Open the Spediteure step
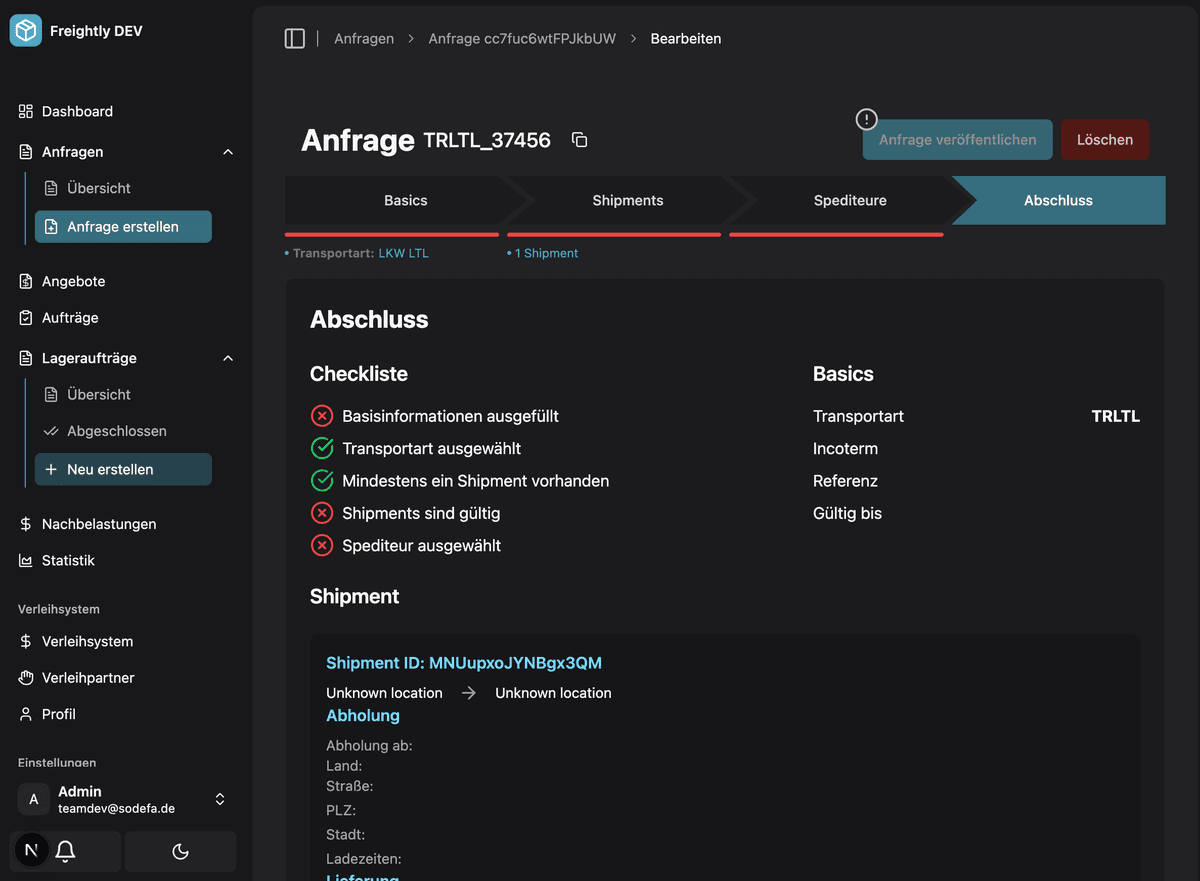 tap(849, 201)
